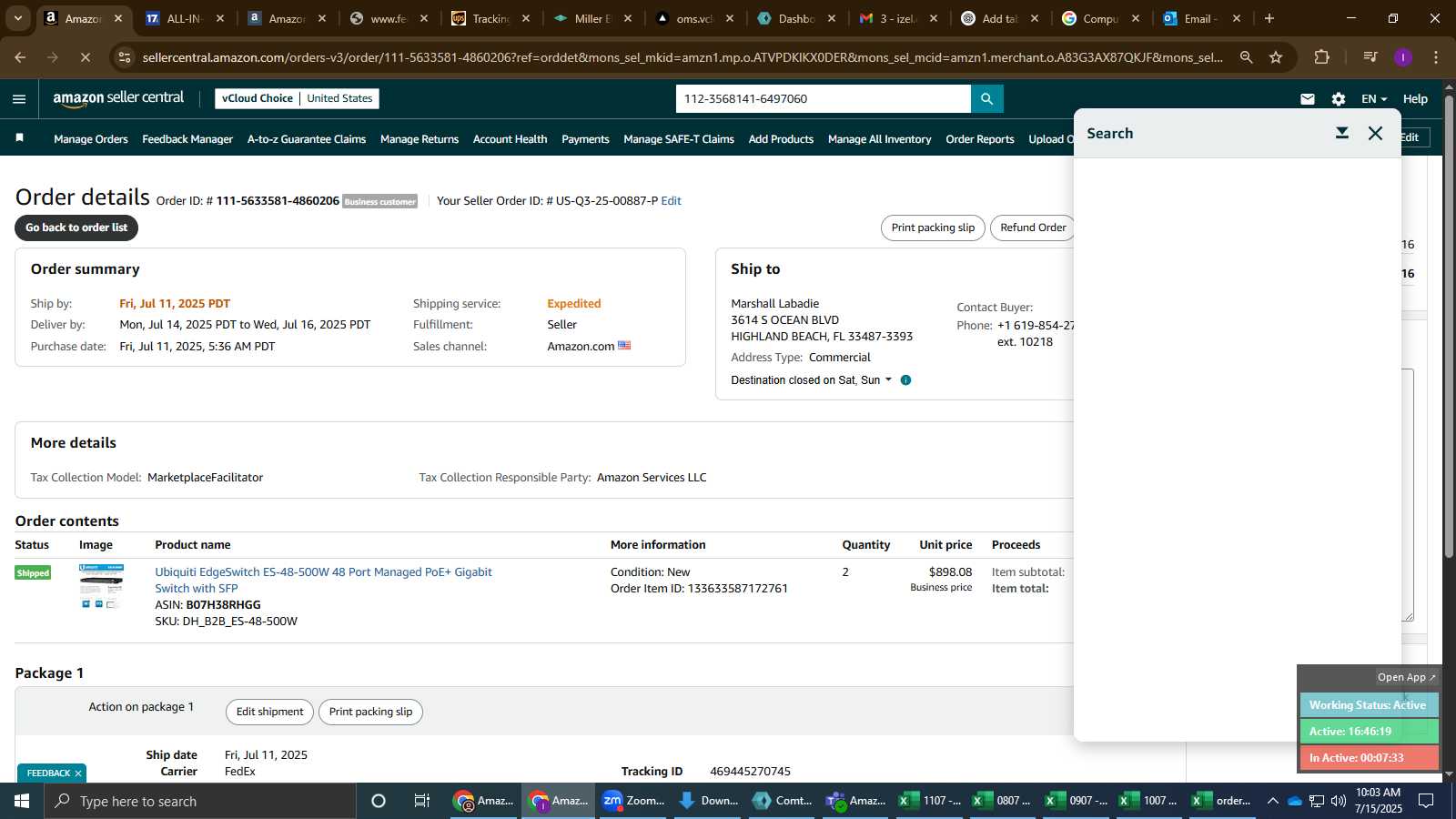This screenshot has width=1456, height=819.
Task: Click Open App in the status widget
Action: (1406, 677)
